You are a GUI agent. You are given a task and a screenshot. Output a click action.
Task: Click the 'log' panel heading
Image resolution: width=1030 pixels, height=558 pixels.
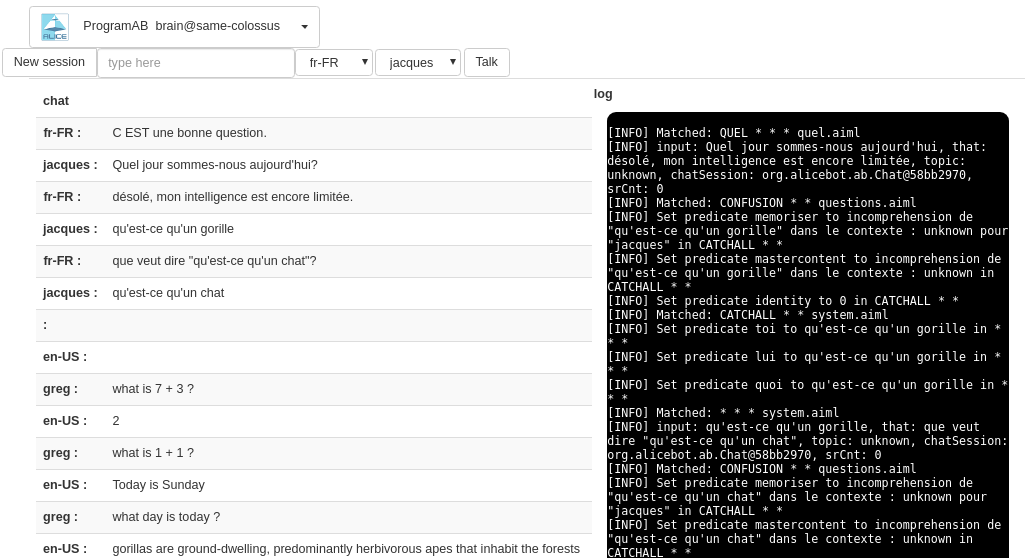(x=603, y=94)
